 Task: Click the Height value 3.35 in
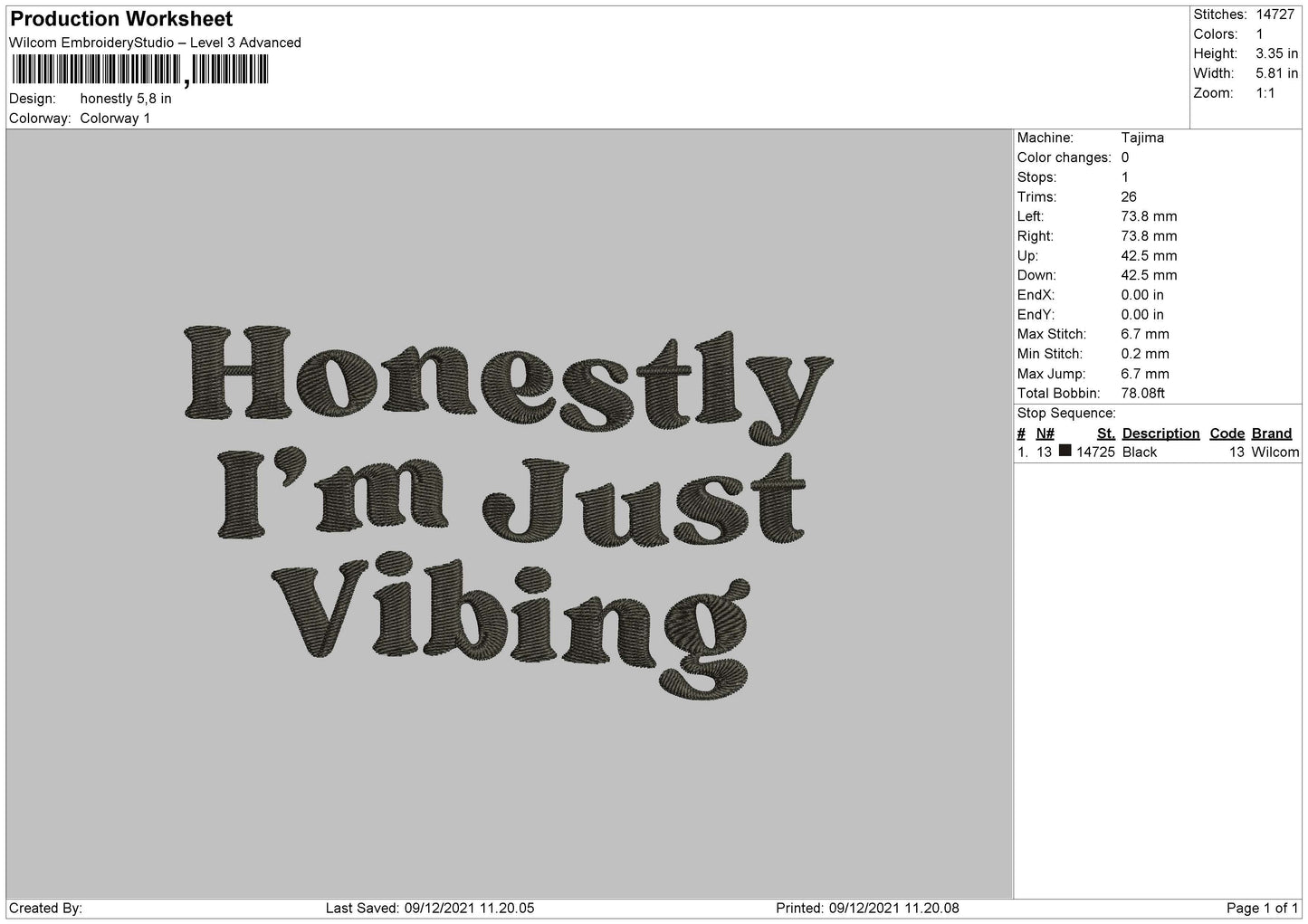[x=1276, y=54]
